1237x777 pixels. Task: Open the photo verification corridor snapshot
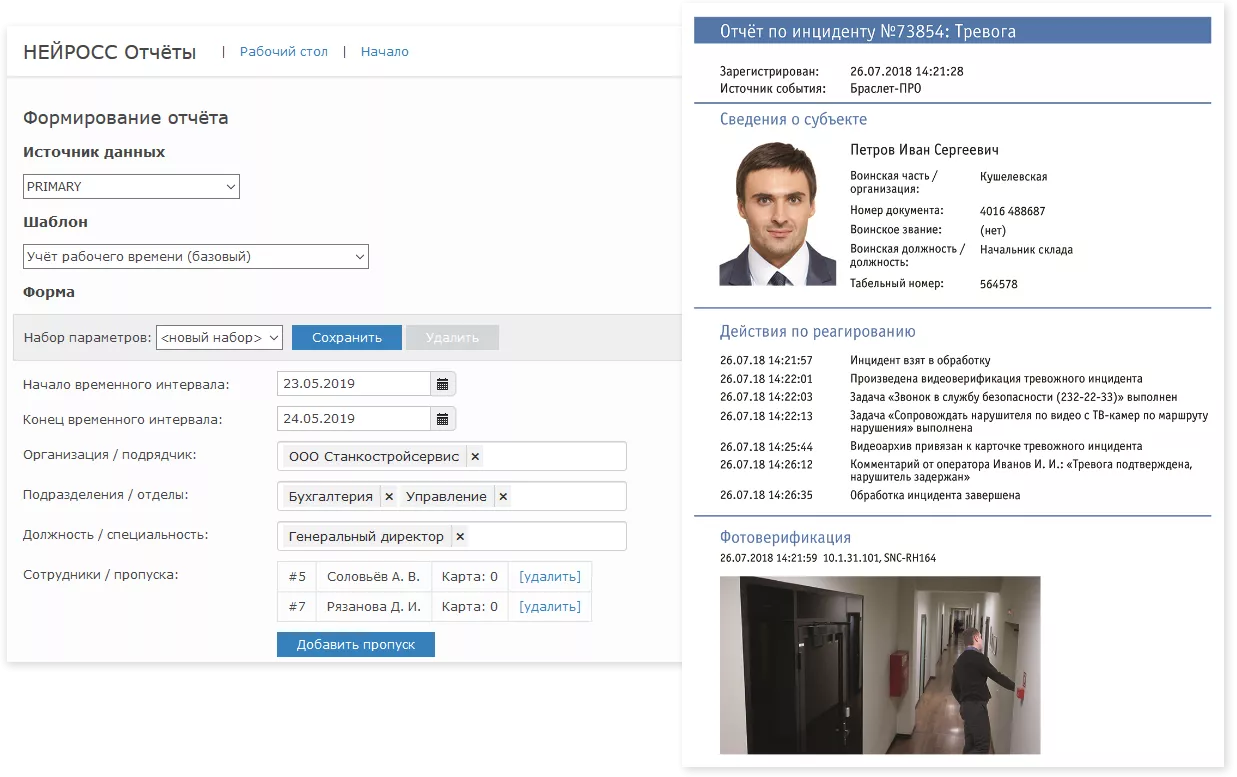[881, 665]
